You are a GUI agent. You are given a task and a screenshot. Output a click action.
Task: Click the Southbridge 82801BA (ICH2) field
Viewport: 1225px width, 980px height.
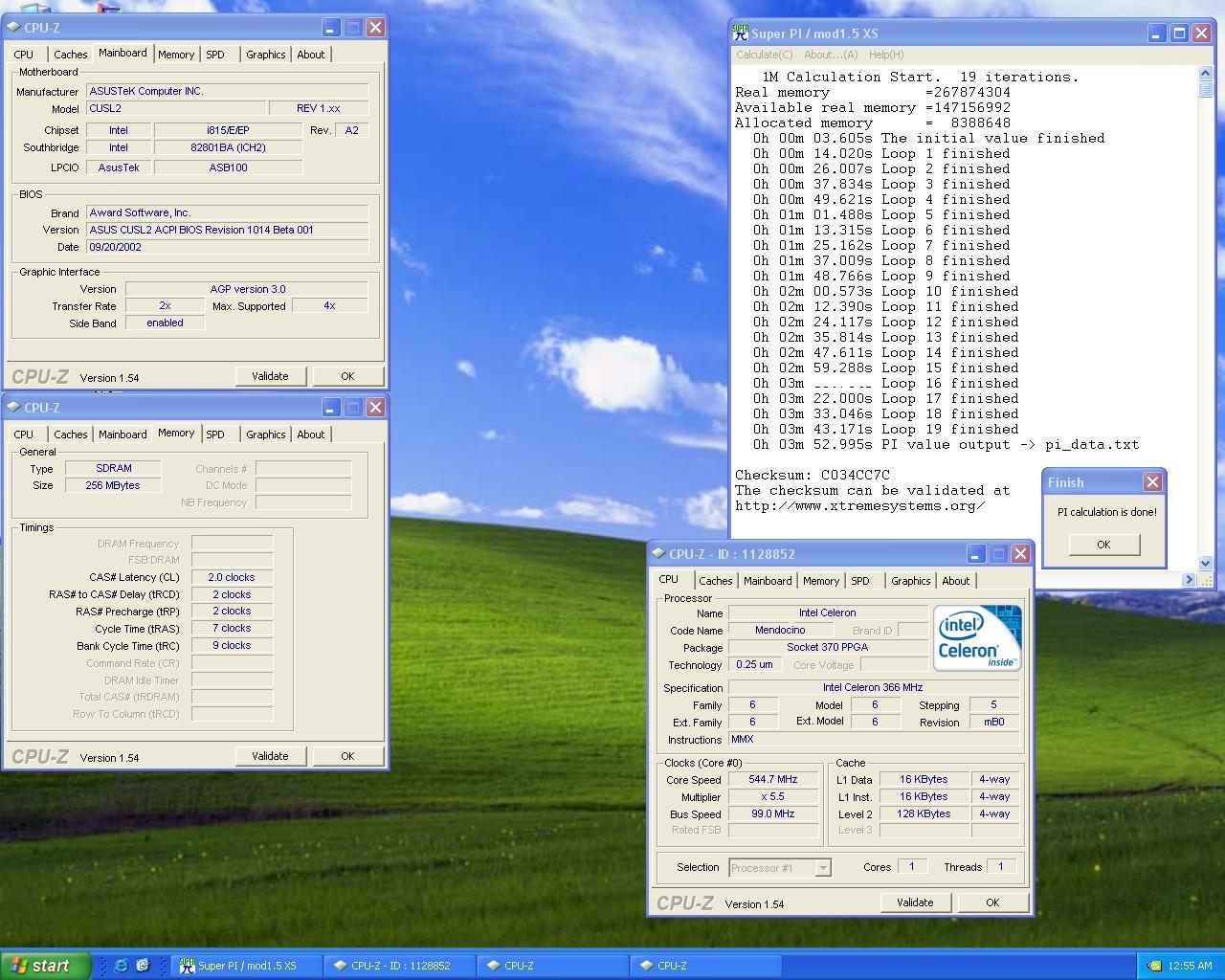pos(228,147)
